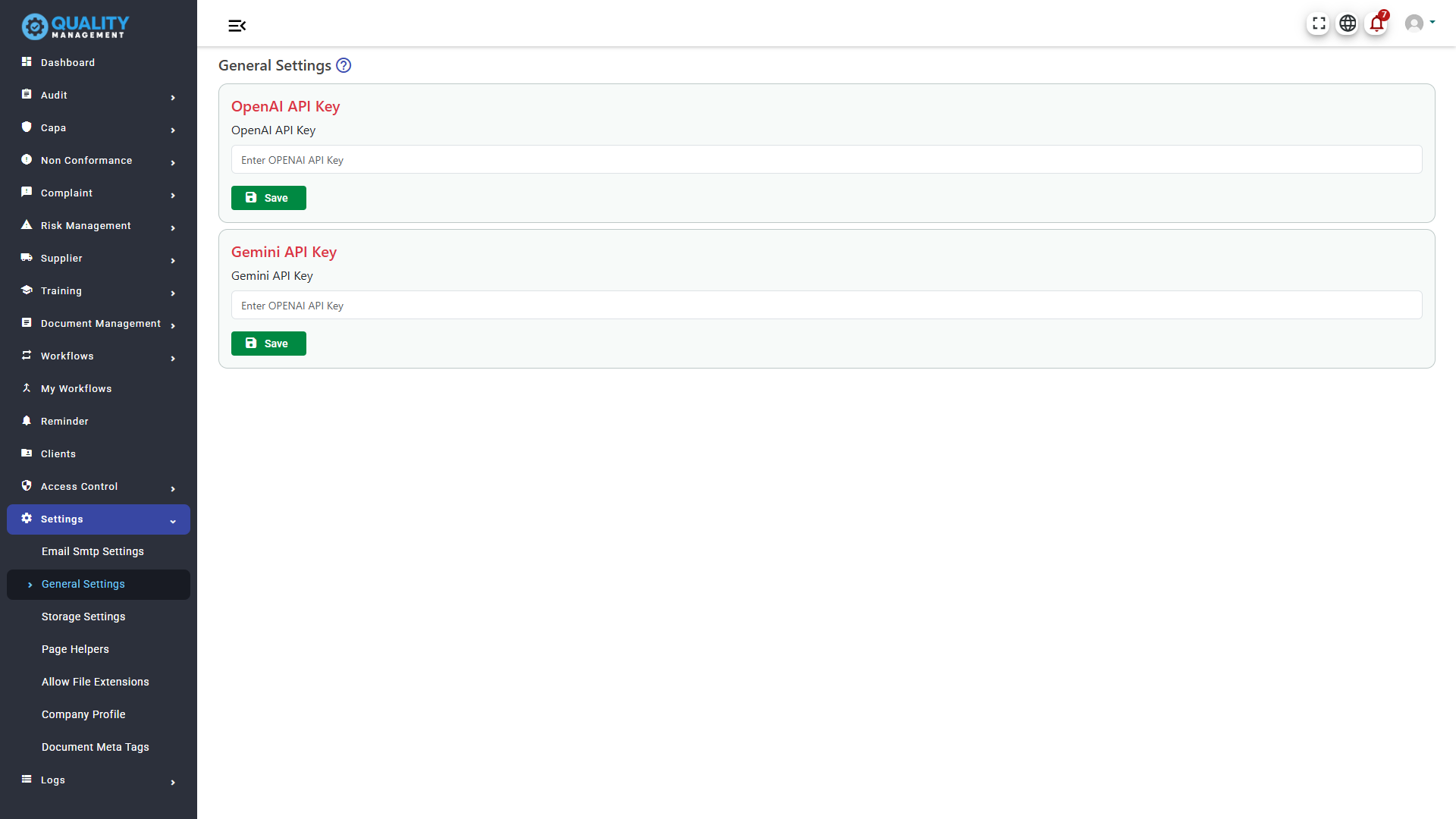1456x819 pixels.
Task: Focus the Gemini API Key input field
Action: pyautogui.click(x=827, y=305)
